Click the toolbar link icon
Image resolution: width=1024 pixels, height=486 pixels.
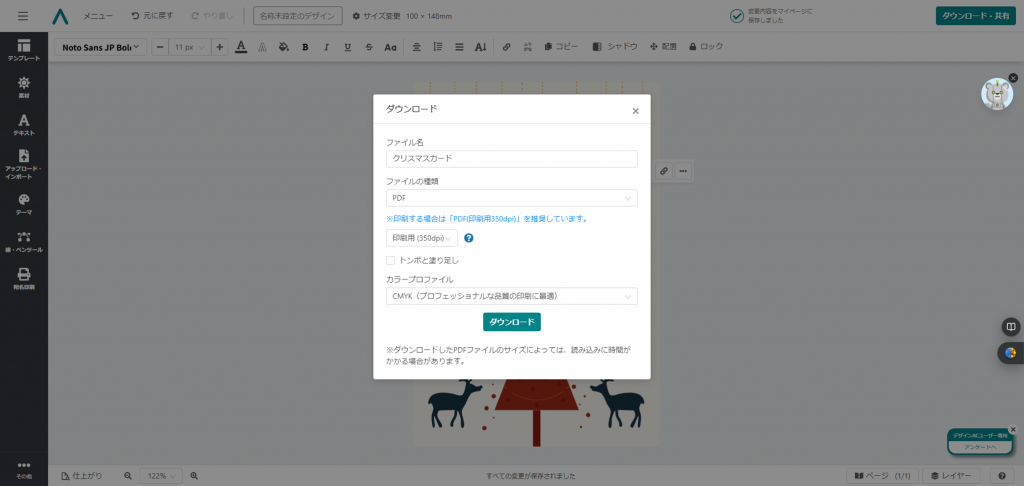tap(507, 47)
